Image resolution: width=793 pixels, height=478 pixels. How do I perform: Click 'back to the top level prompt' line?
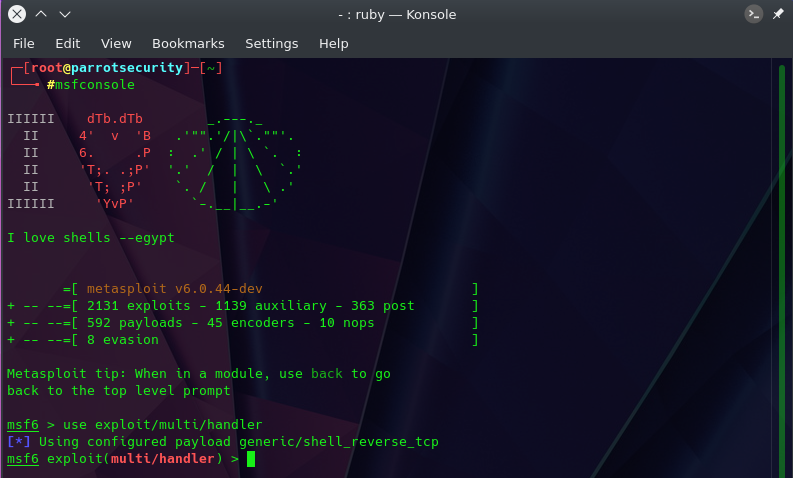point(119,391)
